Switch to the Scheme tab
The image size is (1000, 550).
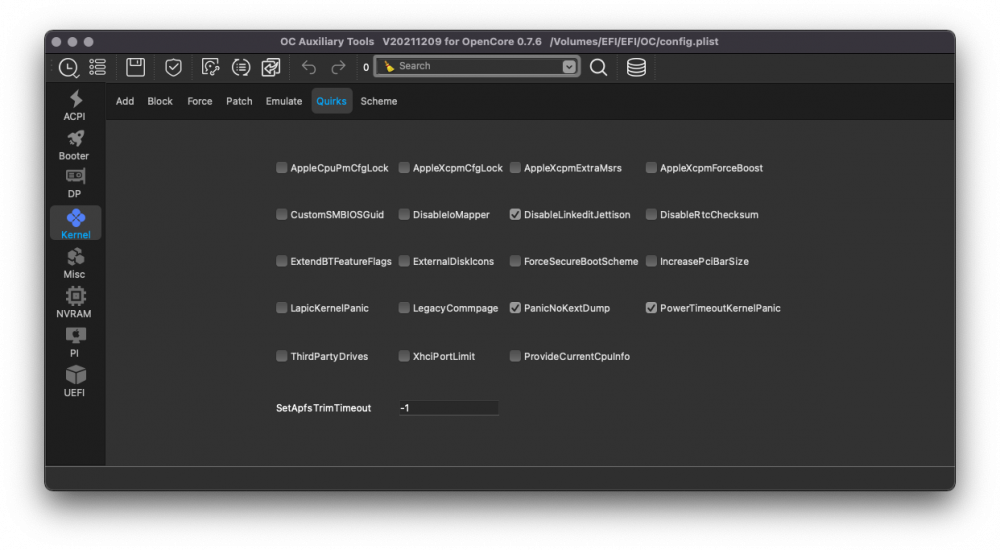click(x=379, y=101)
